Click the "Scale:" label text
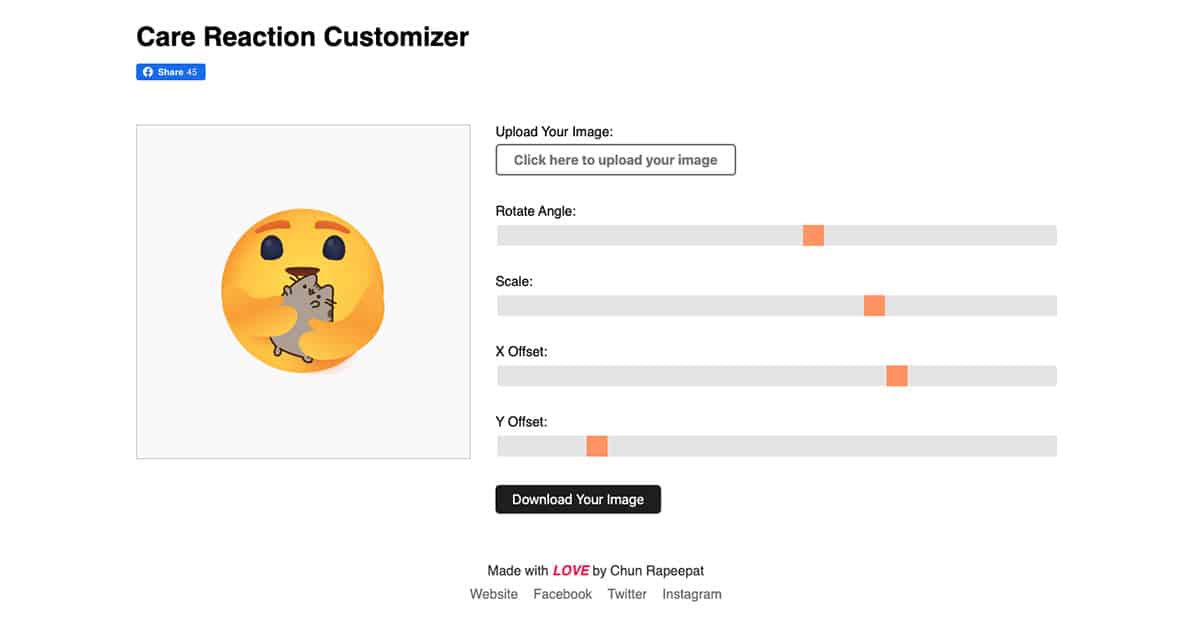1200x628 pixels. point(514,282)
